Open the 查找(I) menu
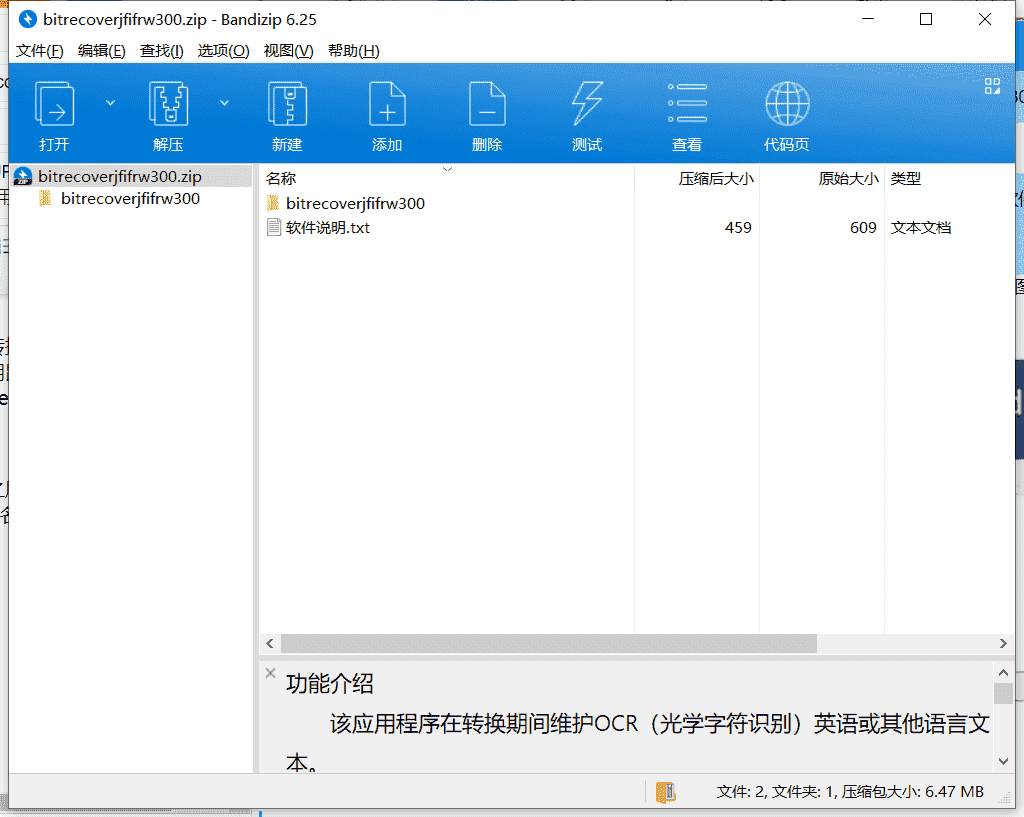Viewport: 1024px width, 817px height. (x=161, y=51)
